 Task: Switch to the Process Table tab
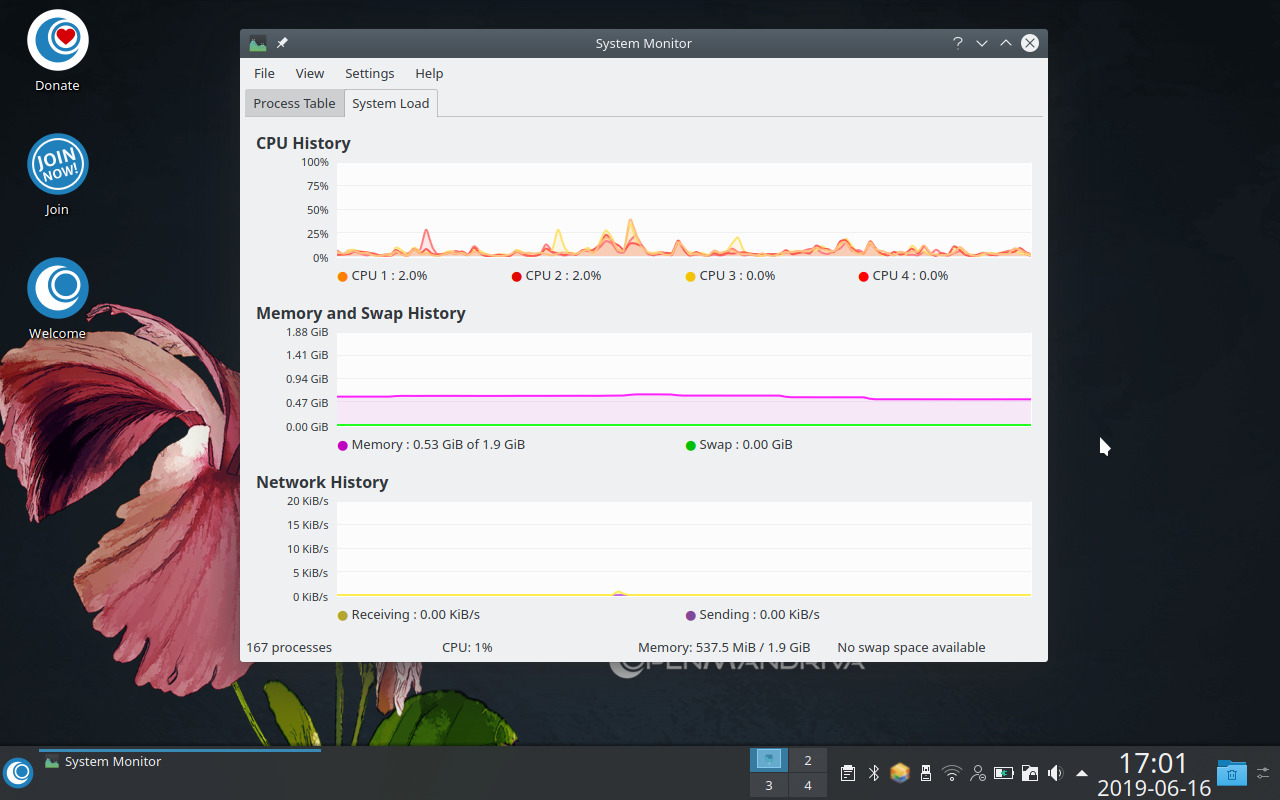point(294,103)
